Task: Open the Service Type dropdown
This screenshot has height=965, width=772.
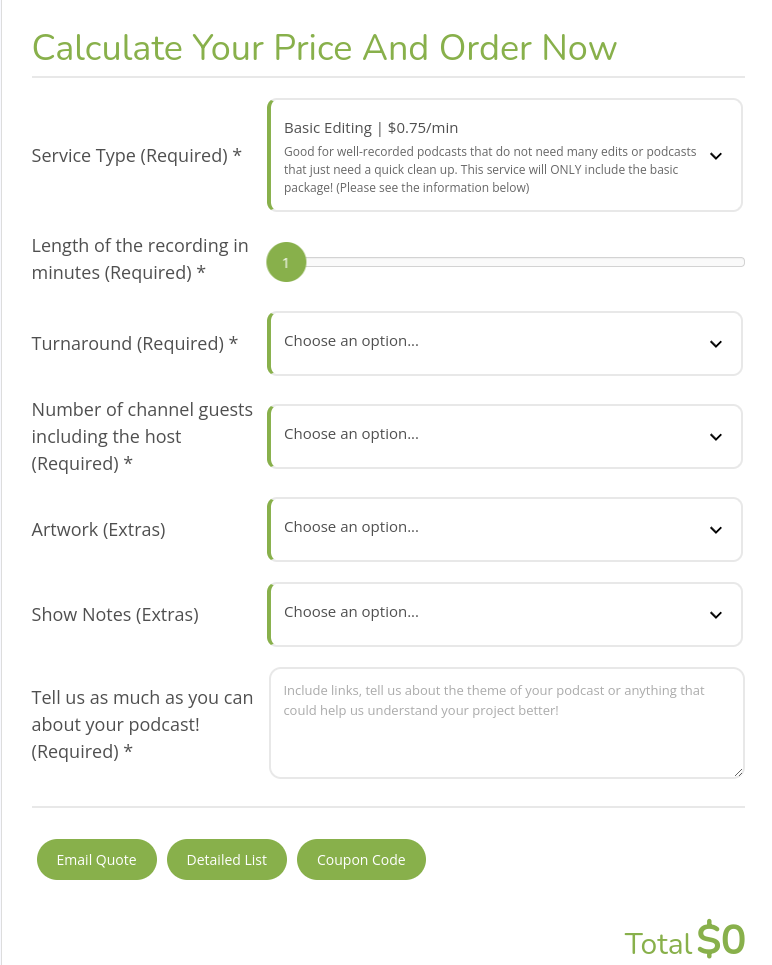Action: 505,155
